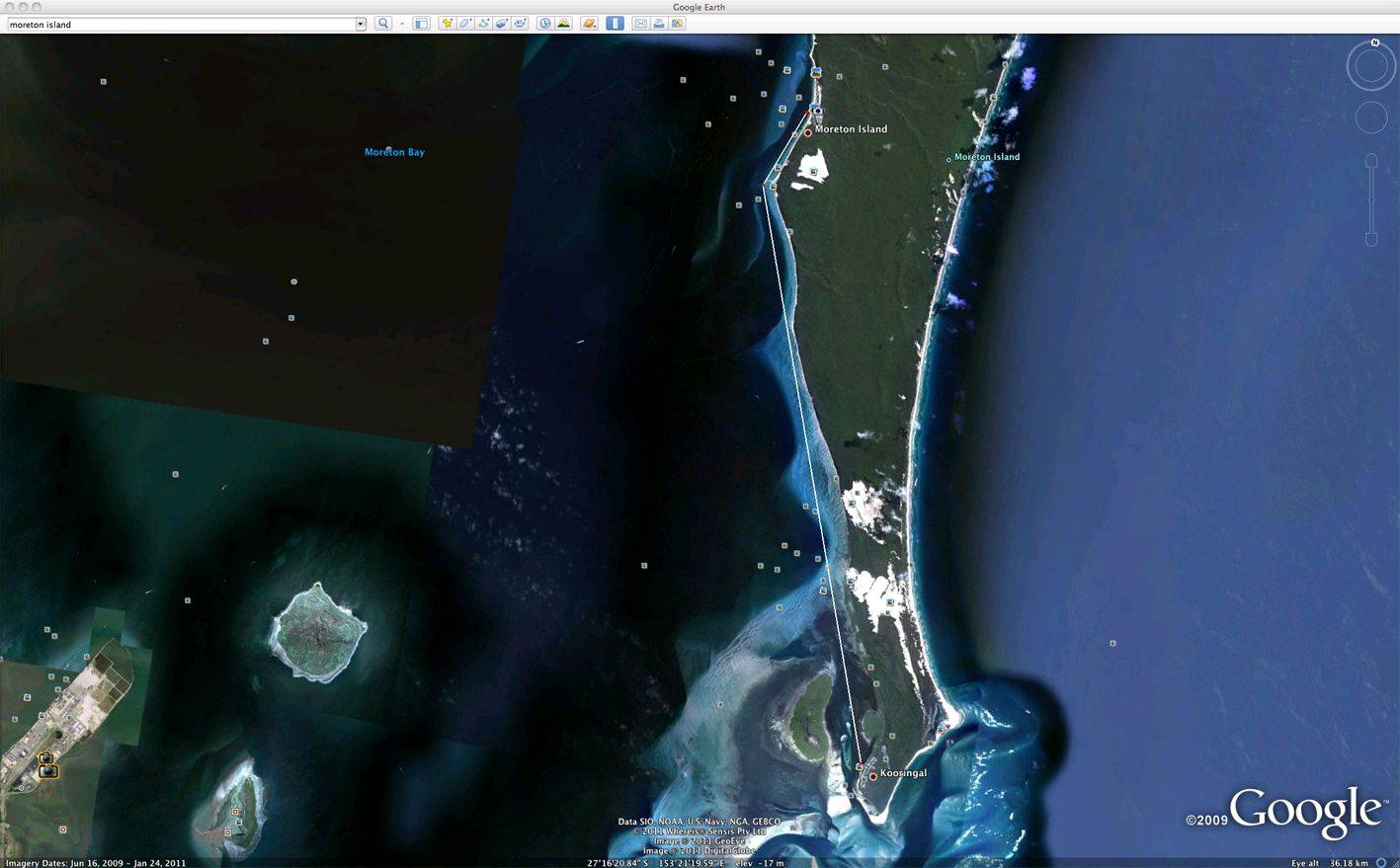Toggle the sidebar visibility button
Viewport: 1400px width, 868px height.
[x=421, y=23]
